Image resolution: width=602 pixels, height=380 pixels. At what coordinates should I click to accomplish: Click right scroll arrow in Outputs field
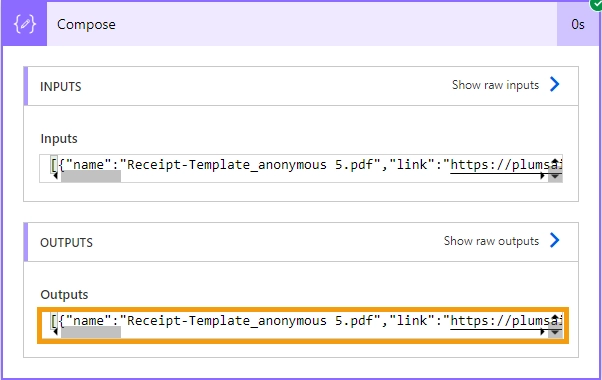542,332
